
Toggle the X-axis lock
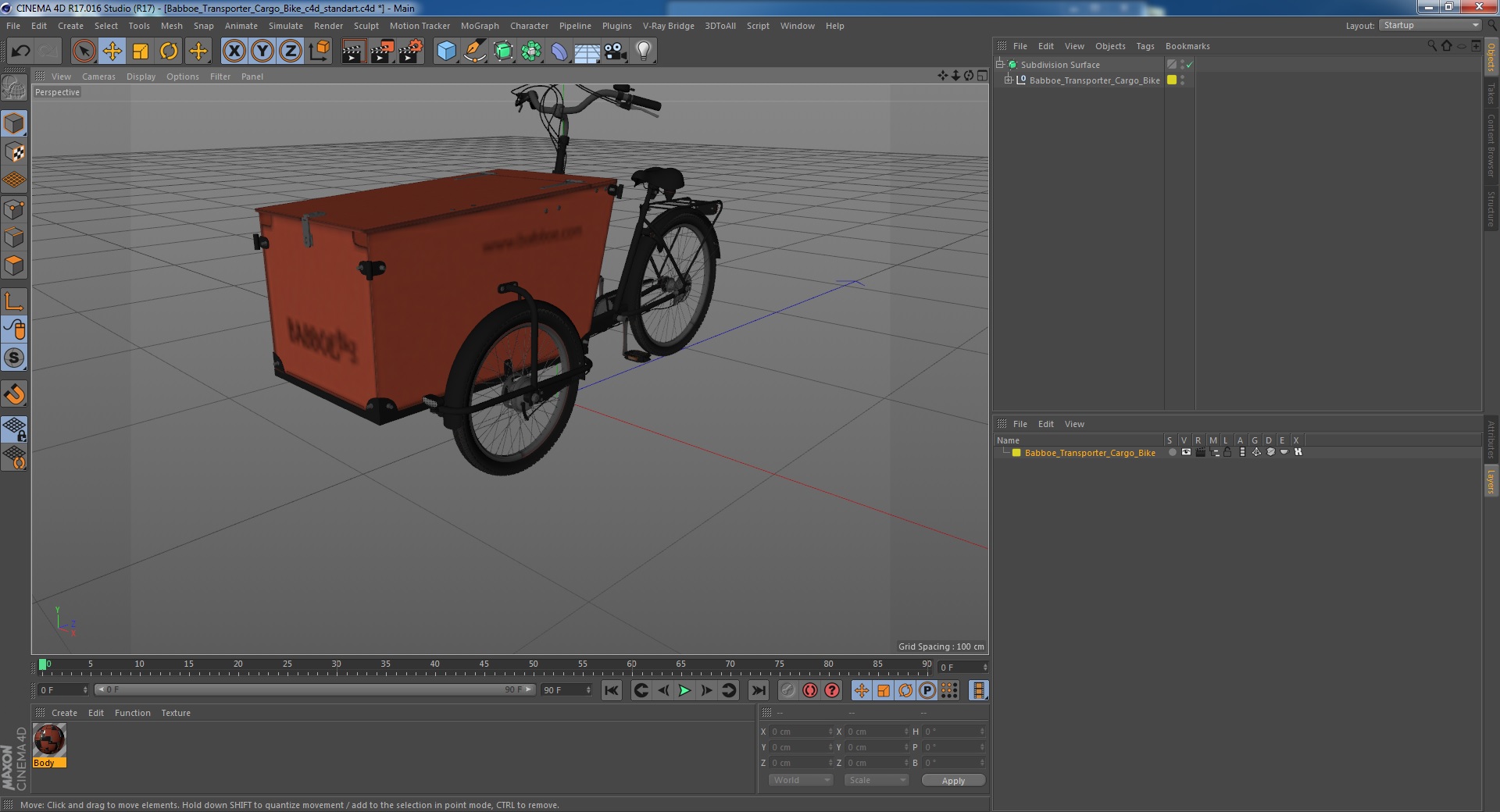[234, 52]
